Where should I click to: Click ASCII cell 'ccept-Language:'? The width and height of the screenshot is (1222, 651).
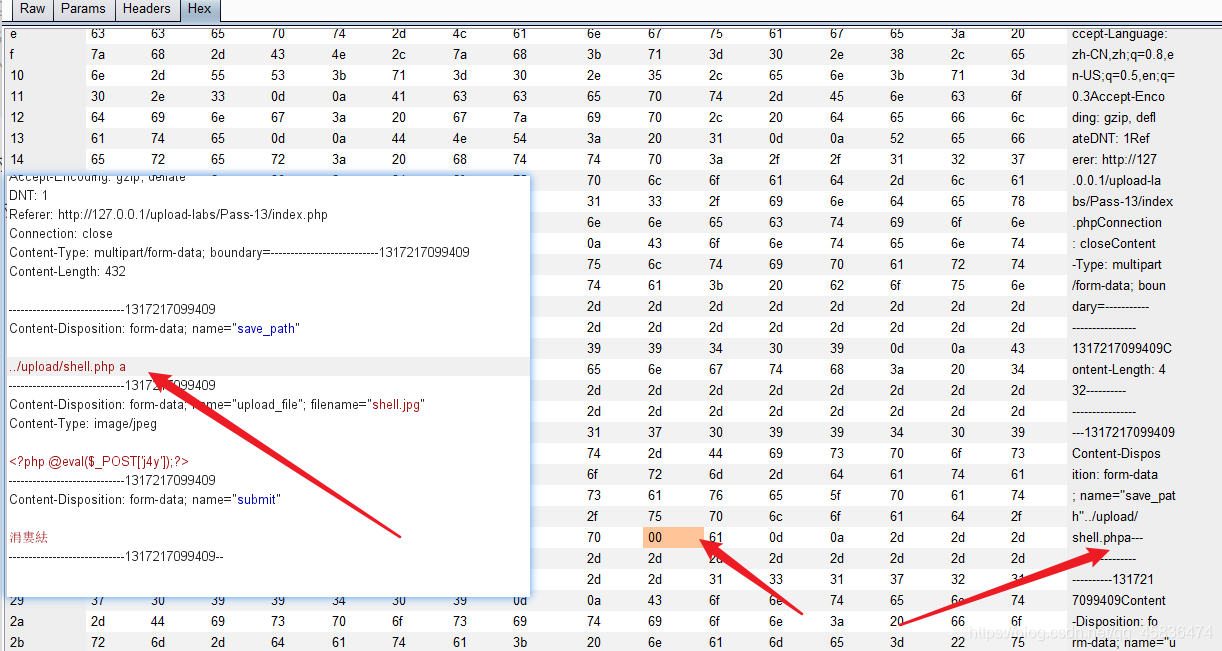click(1119, 34)
